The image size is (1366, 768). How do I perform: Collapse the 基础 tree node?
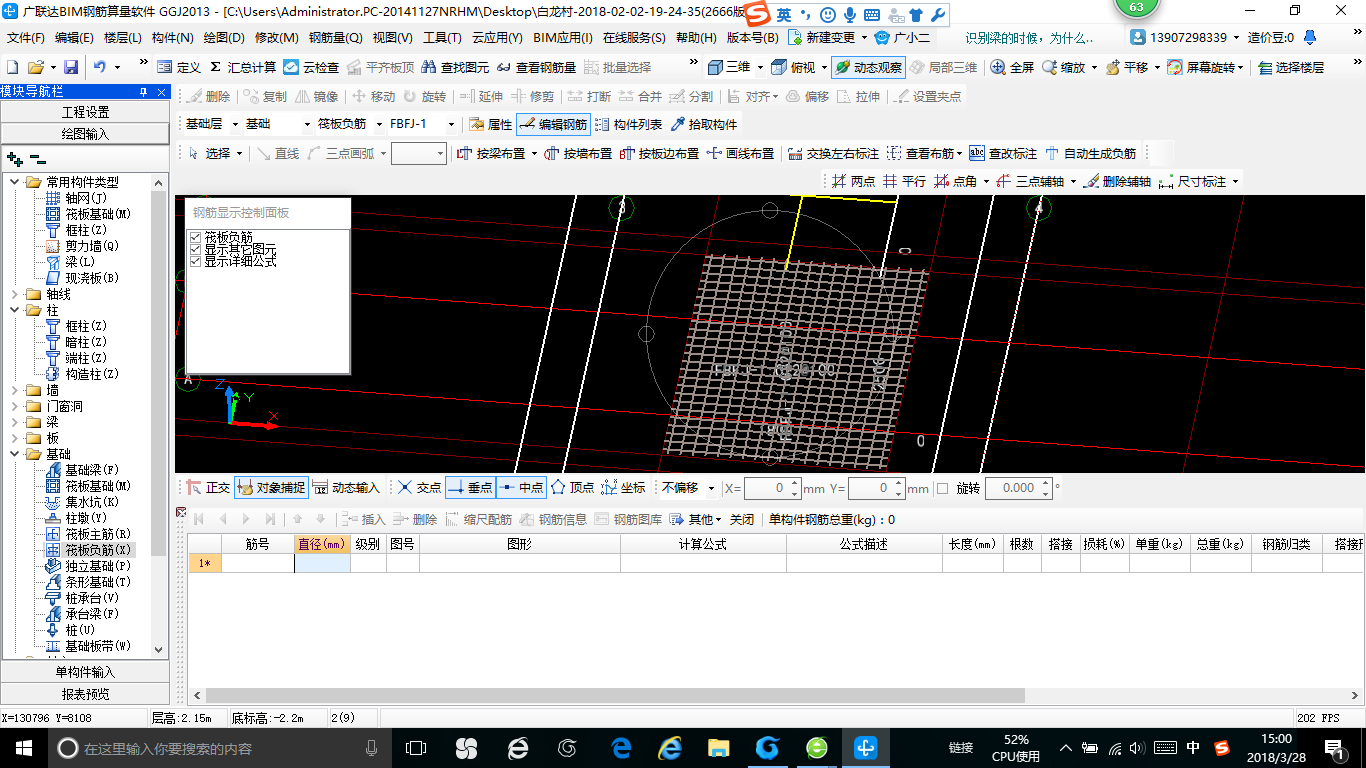14,454
